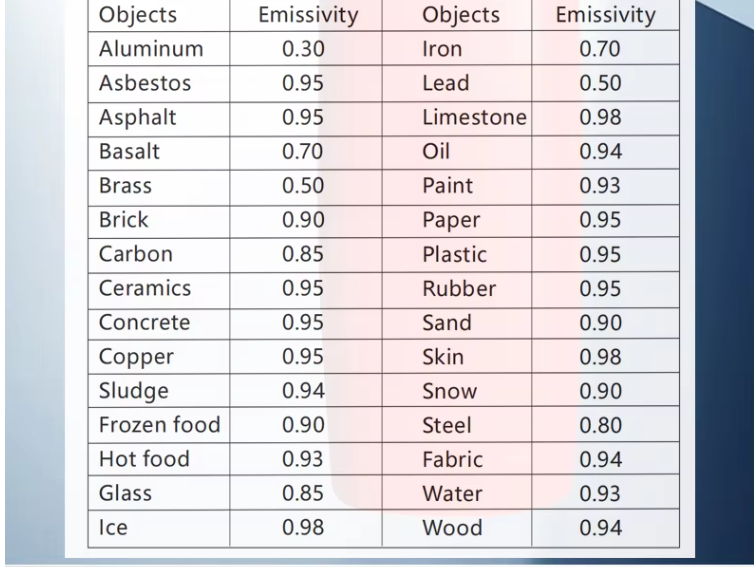The height and width of the screenshot is (567, 754).
Task: Click the Ice emissivity value 0.98
Action: tap(303, 528)
